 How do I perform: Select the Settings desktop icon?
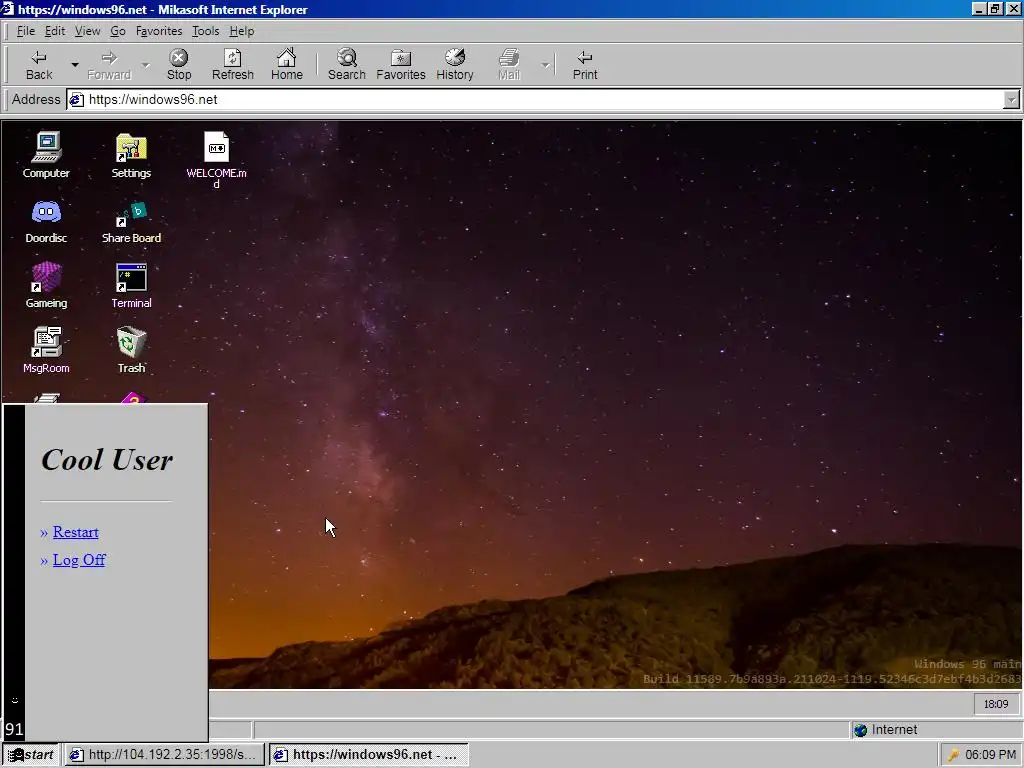[131, 155]
